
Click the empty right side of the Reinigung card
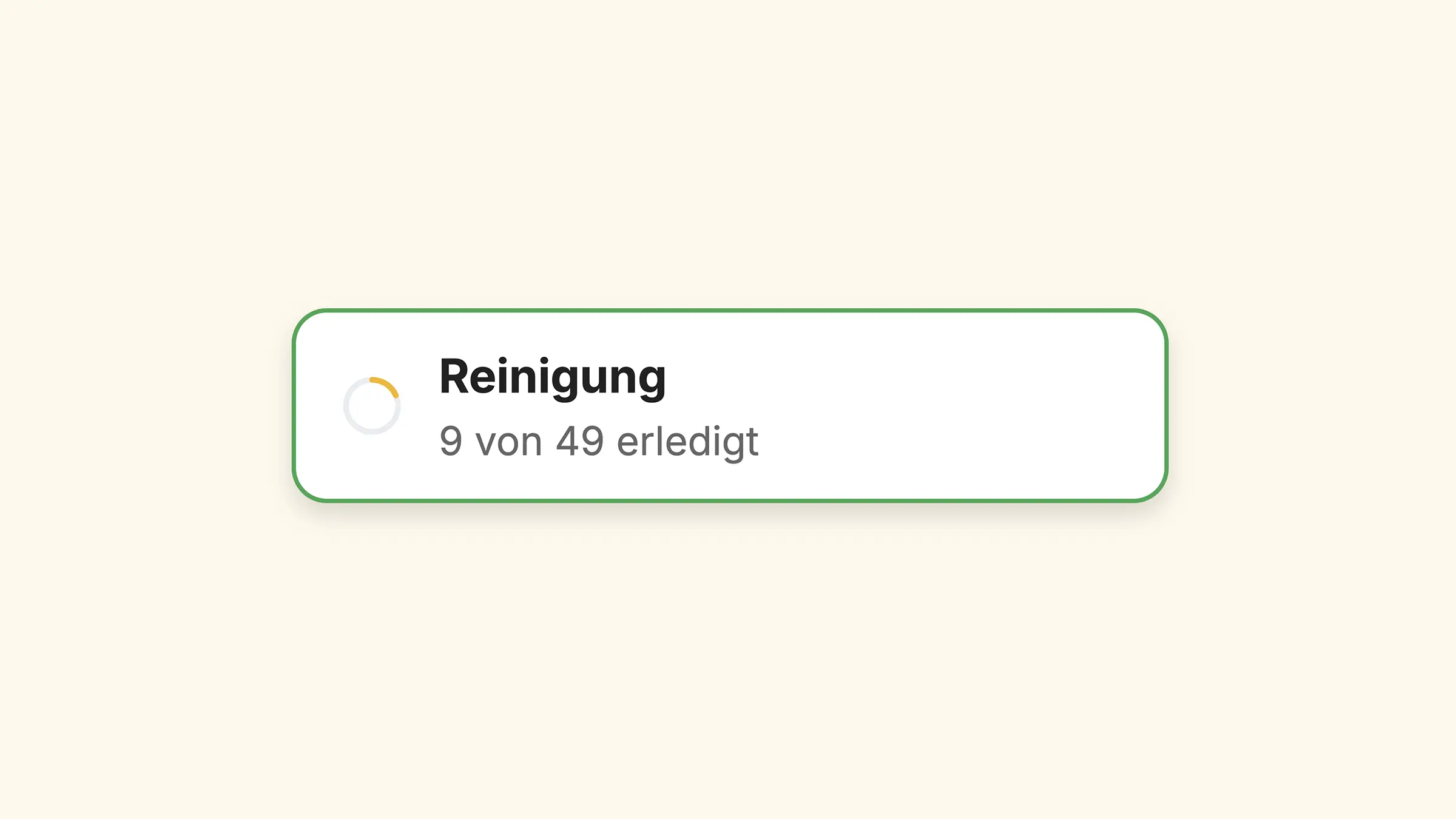click(971, 405)
